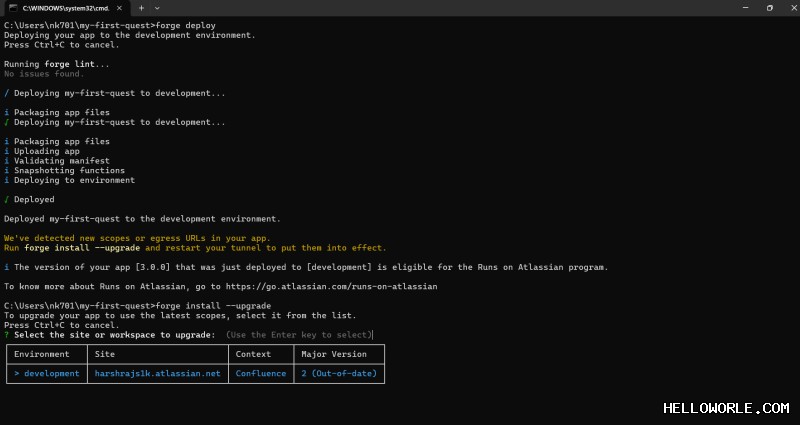Close the terminal window
Viewport: 800px width, 425px height.
click(794, 8)
